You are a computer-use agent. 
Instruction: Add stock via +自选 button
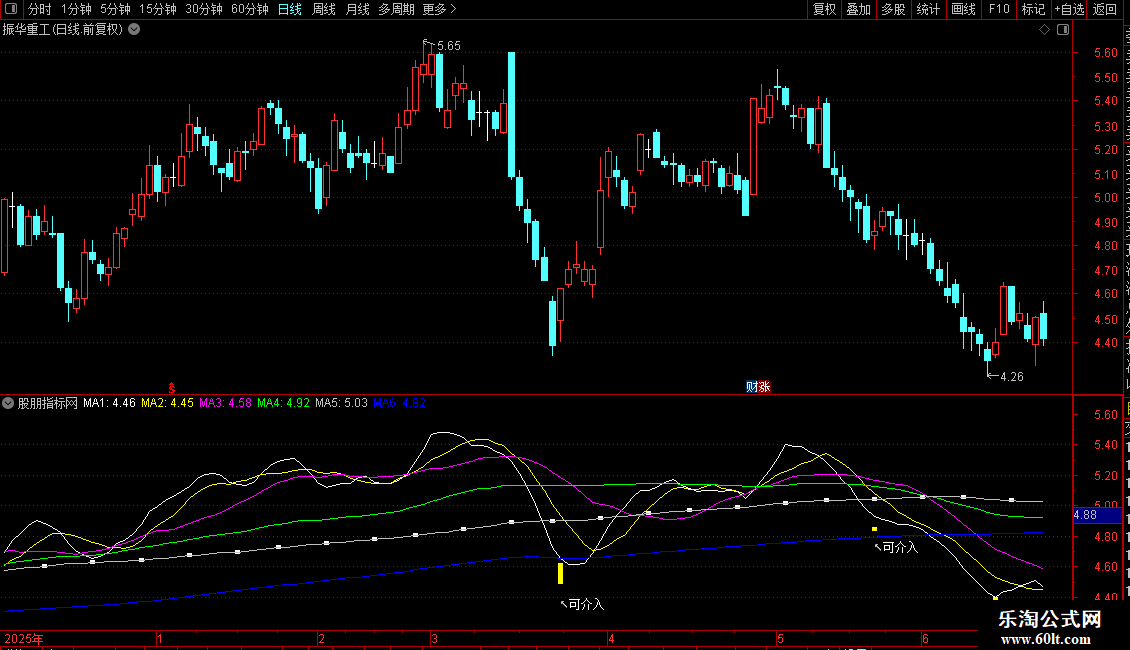(x=1069, y=9)
